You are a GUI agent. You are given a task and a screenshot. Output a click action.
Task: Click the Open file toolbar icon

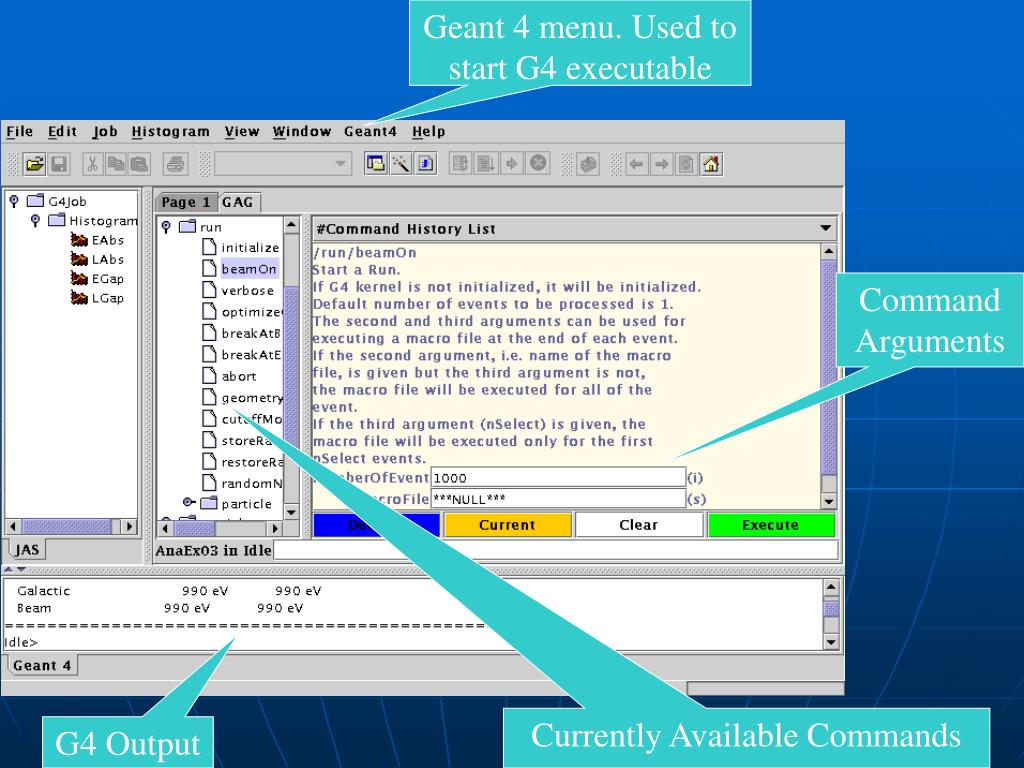pyautogui.click(x=35, y=164)
